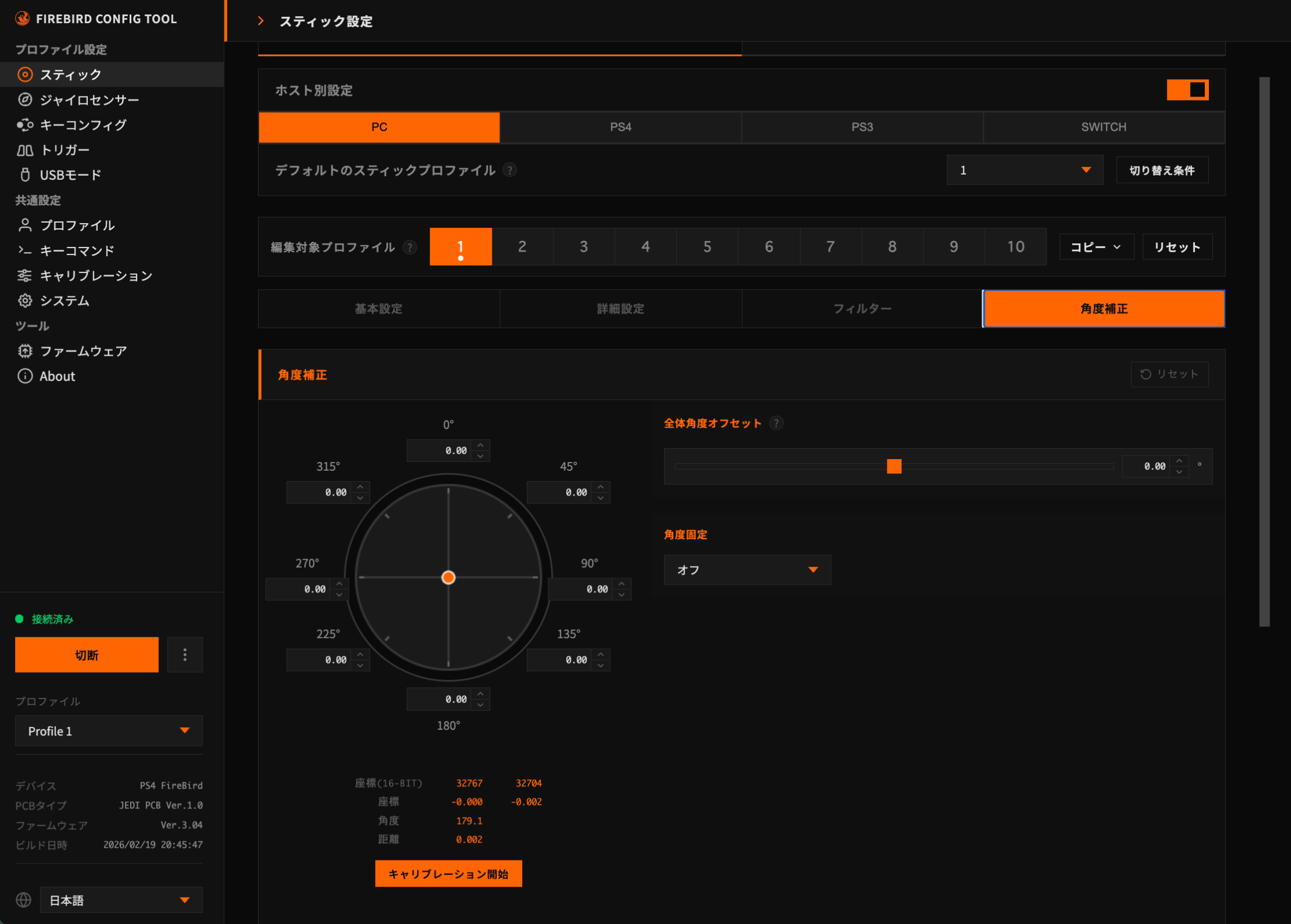The image size is (1291, 924).
Task: Toggle the host-specific settings switch
Action: [1187, 90]
